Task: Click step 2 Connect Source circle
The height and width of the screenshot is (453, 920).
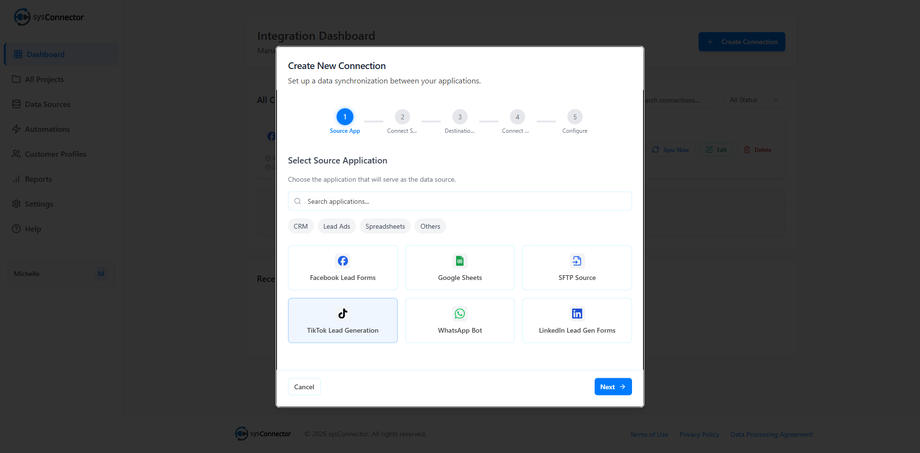Action: (402, 116)
